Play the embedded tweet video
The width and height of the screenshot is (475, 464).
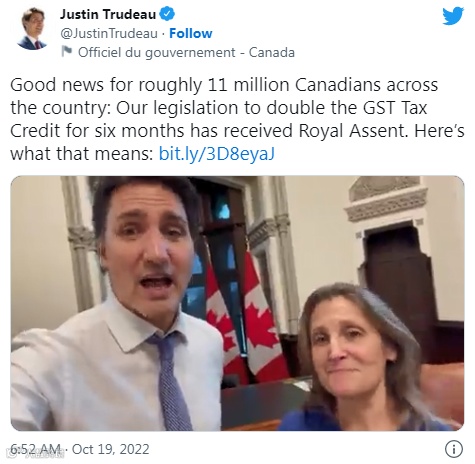coord(237,303)
